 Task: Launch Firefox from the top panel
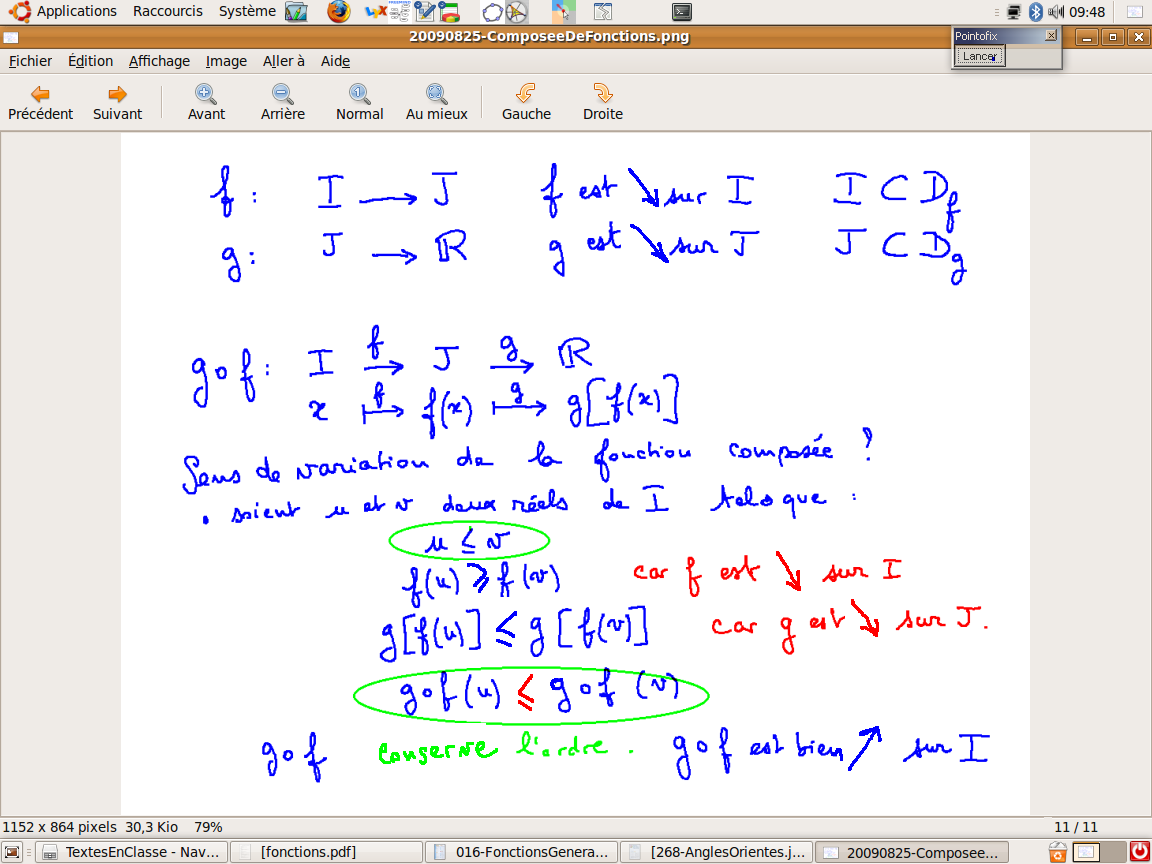tap(339, 12)
